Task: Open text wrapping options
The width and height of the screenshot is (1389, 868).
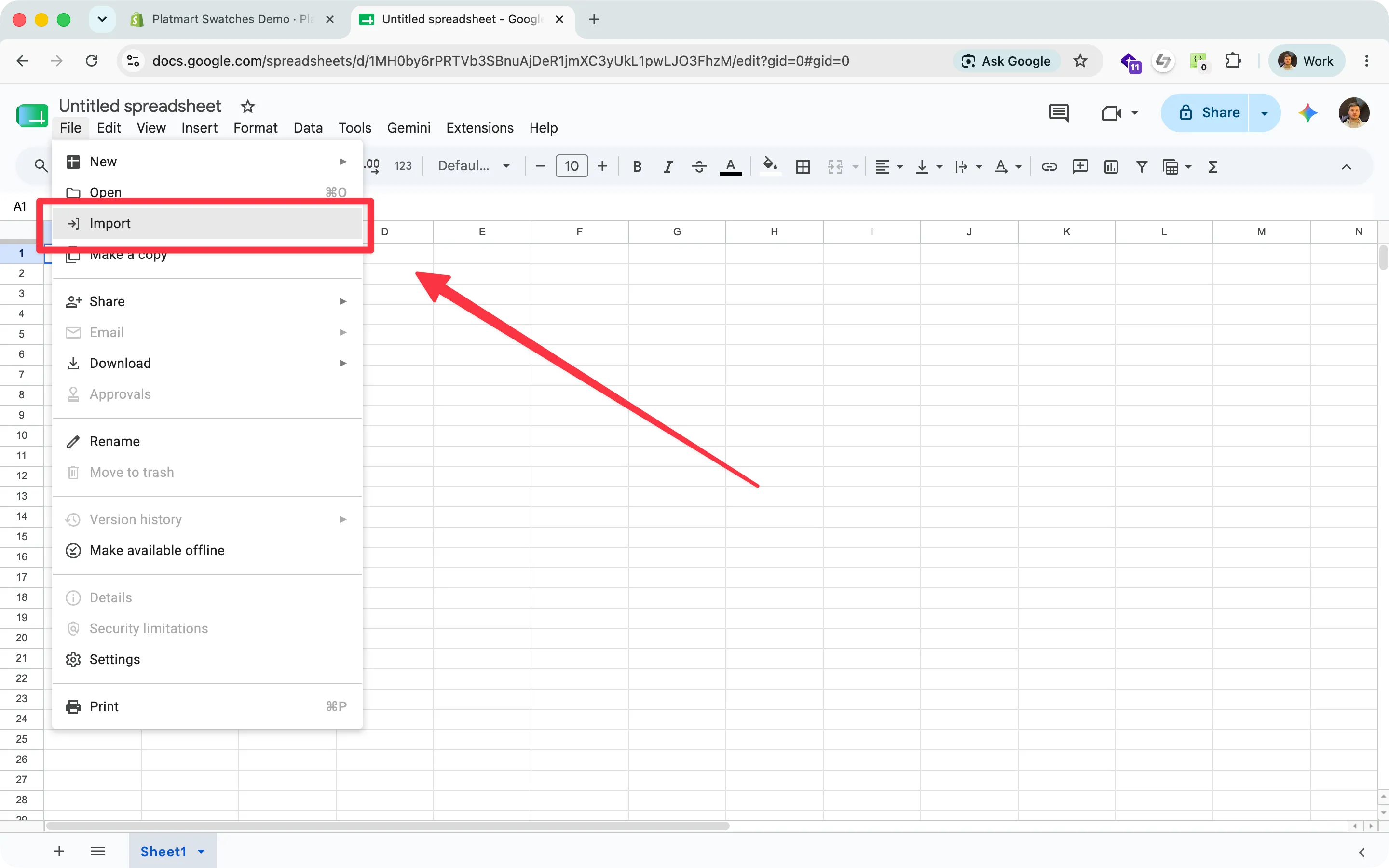Action: click(x=968, y=166)
